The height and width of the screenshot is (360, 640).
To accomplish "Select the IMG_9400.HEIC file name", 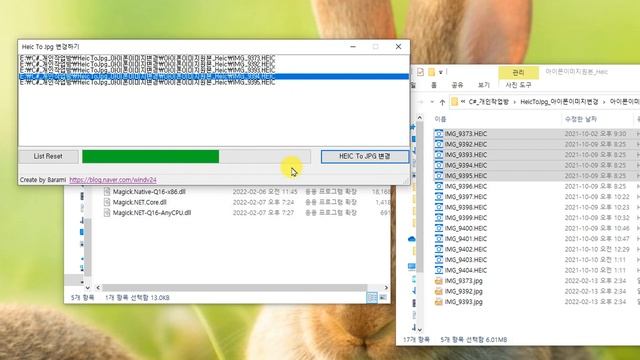I will click(x=466, y=229).
